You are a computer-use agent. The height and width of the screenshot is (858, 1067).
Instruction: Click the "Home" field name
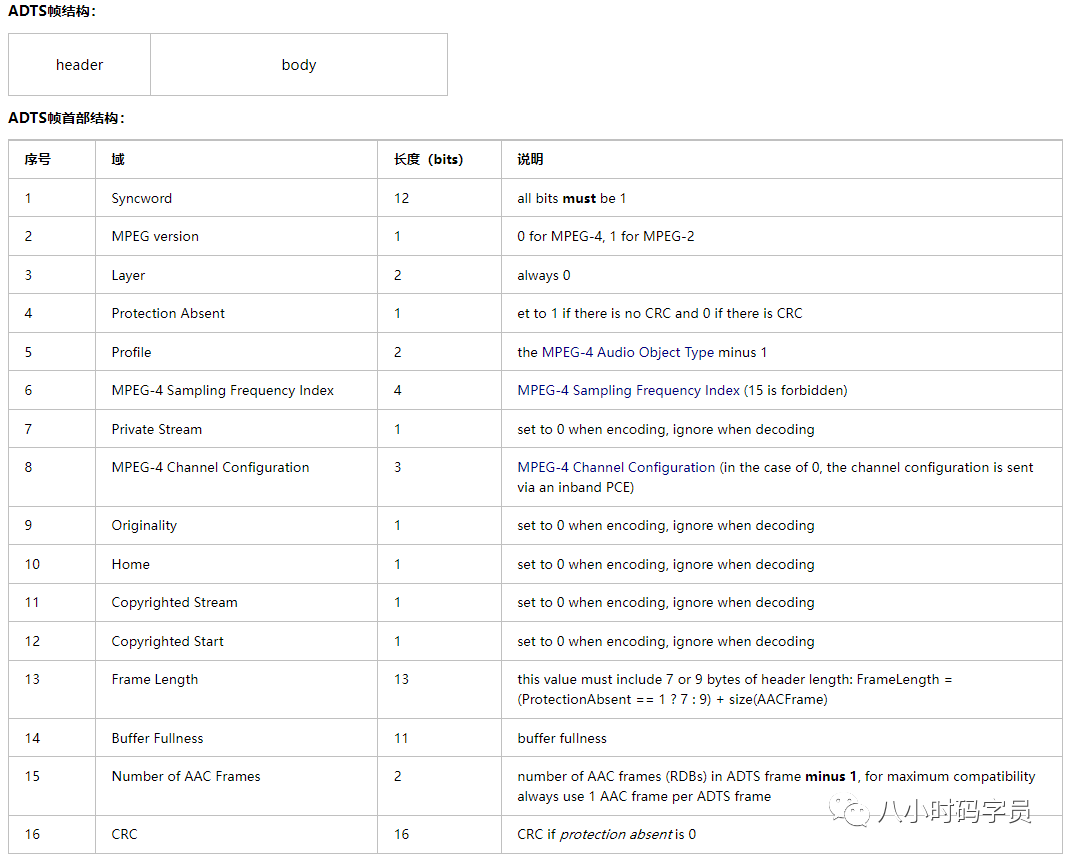point(131,563)
